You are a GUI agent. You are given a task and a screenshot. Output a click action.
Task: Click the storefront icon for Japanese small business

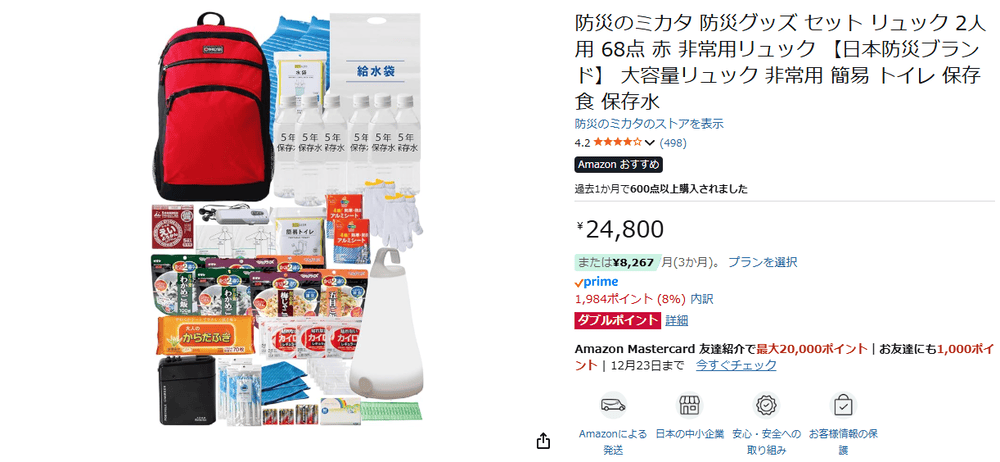pos(689,405)
